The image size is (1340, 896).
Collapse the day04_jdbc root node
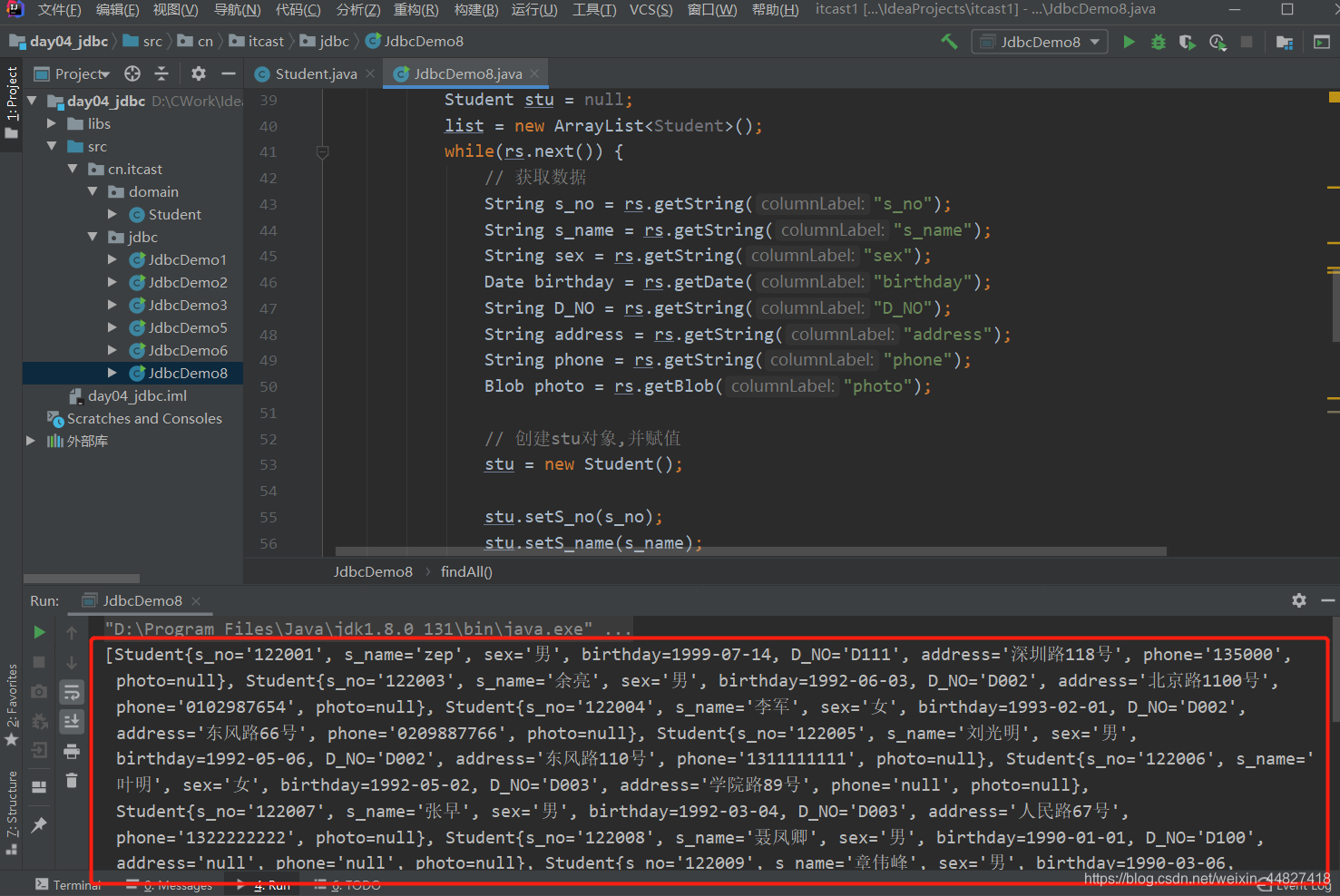click(33, 101)
